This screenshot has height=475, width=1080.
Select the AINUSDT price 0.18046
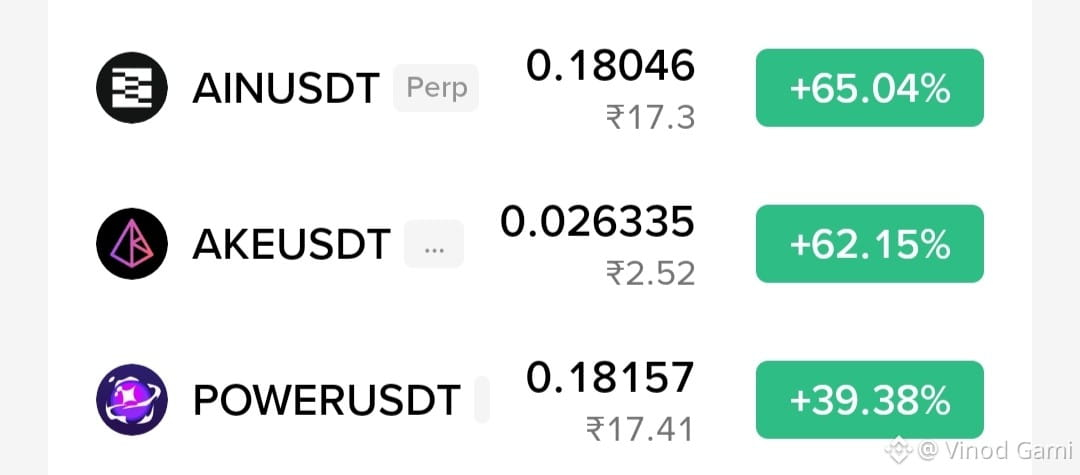[611, 67]
